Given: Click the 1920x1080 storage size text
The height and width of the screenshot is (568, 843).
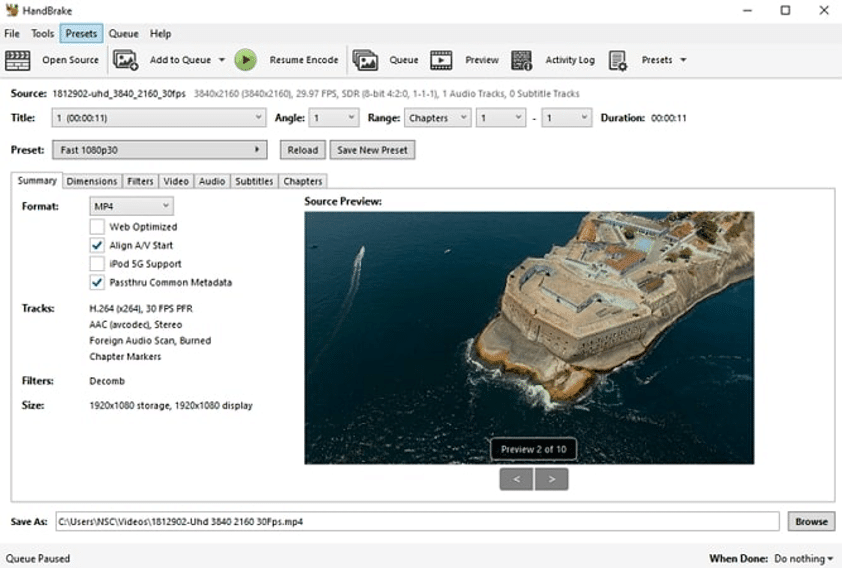Looking at the screenshot, I should click(x=171, y=406).
